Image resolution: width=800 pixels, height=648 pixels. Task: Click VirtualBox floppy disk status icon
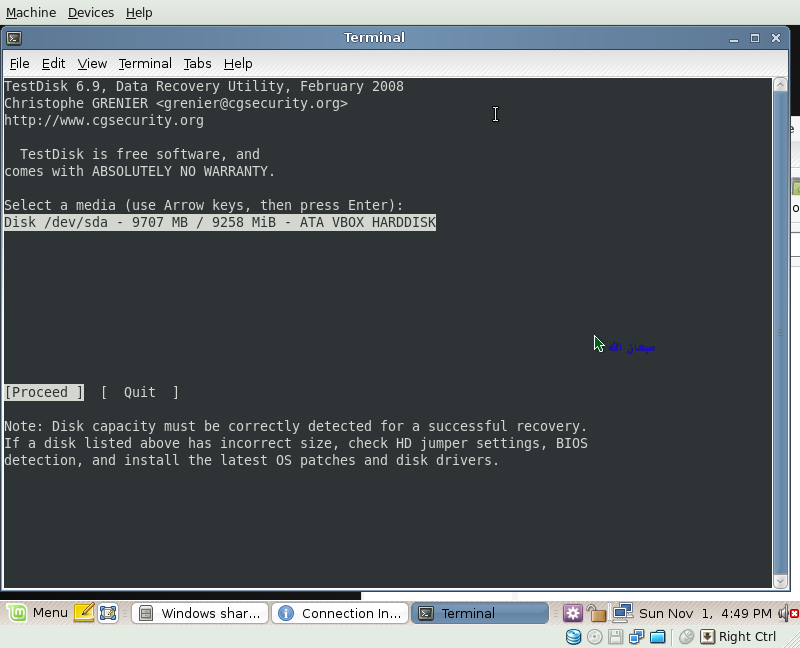(x=616, y=636)
